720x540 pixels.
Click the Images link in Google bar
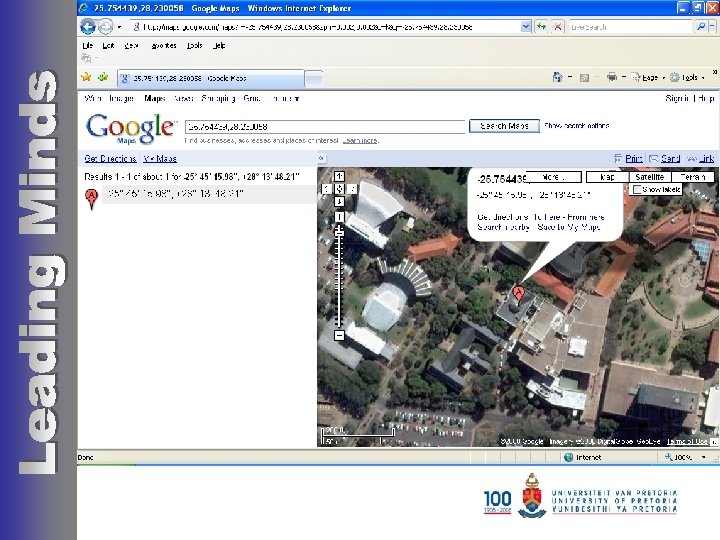(x=122, y=98)
